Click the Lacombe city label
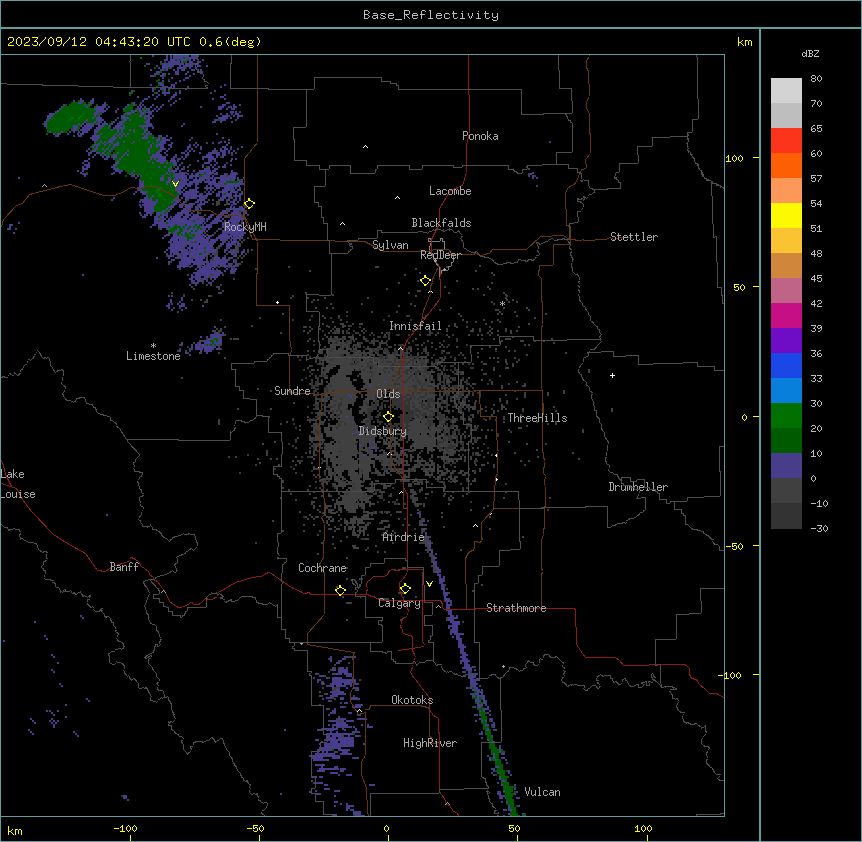The width and height of the screenshot is (862, 842). click(x=450, y=191)
